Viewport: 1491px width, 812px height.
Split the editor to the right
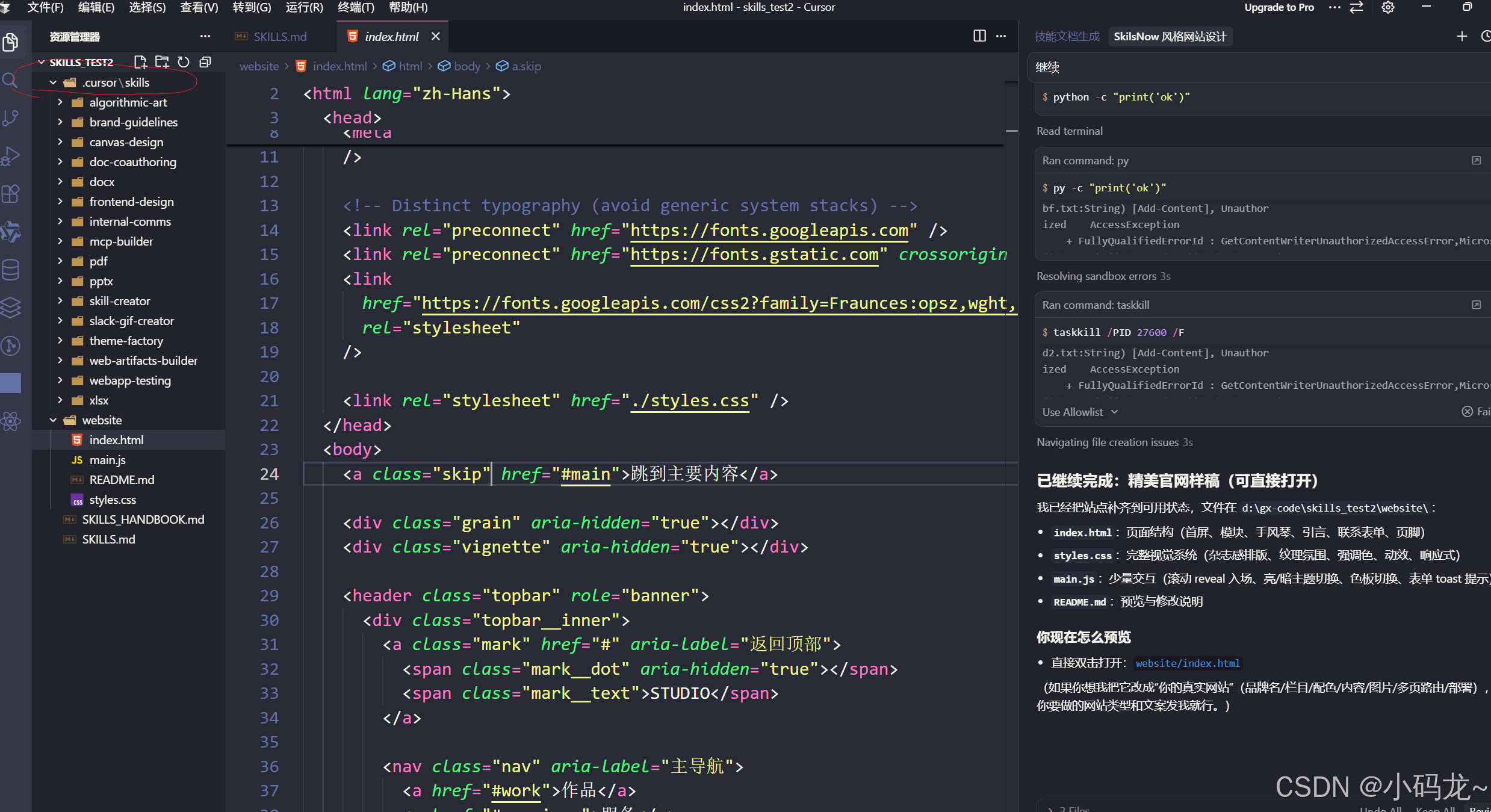pos(979,36)
